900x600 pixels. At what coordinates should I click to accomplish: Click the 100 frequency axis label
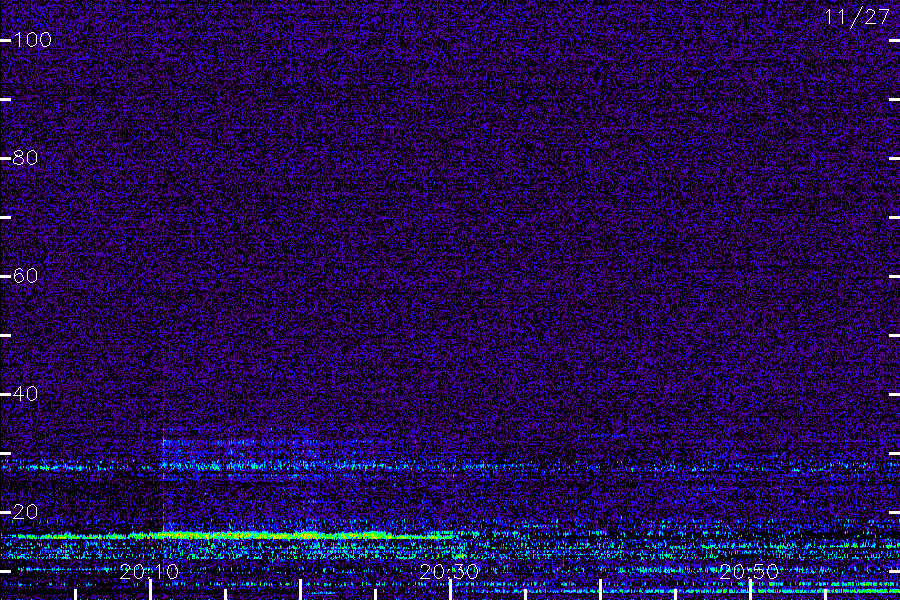pos(32,40)
